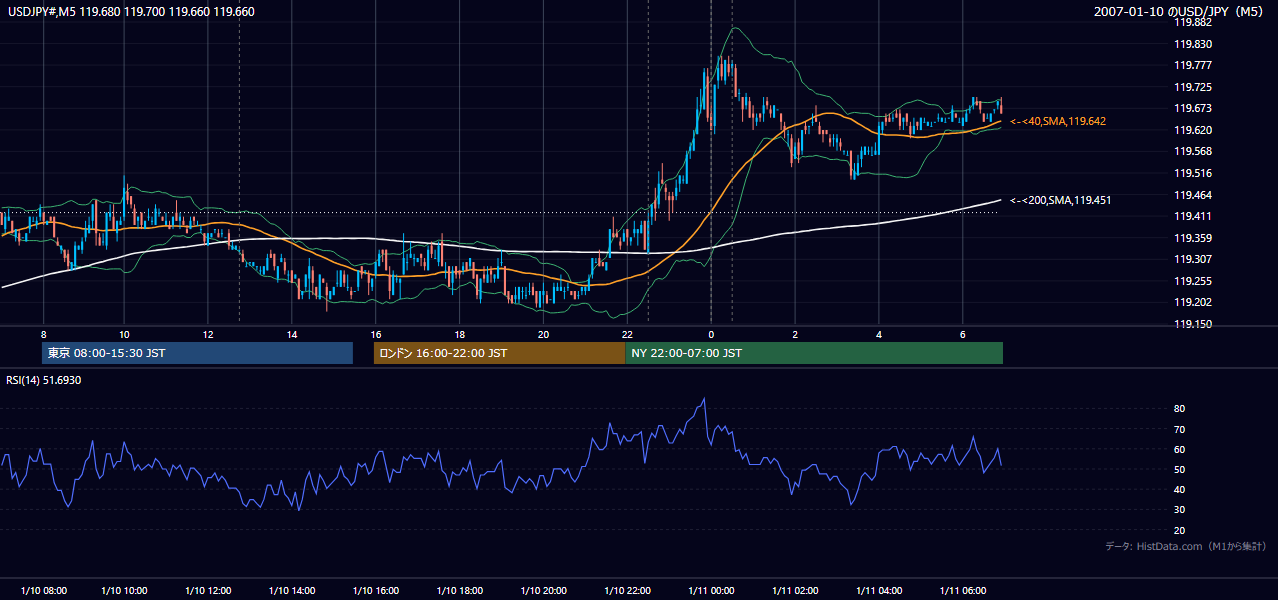Click price axis label 119.516
Screen dimensions: 1278x600
(x=1193, y=173)
